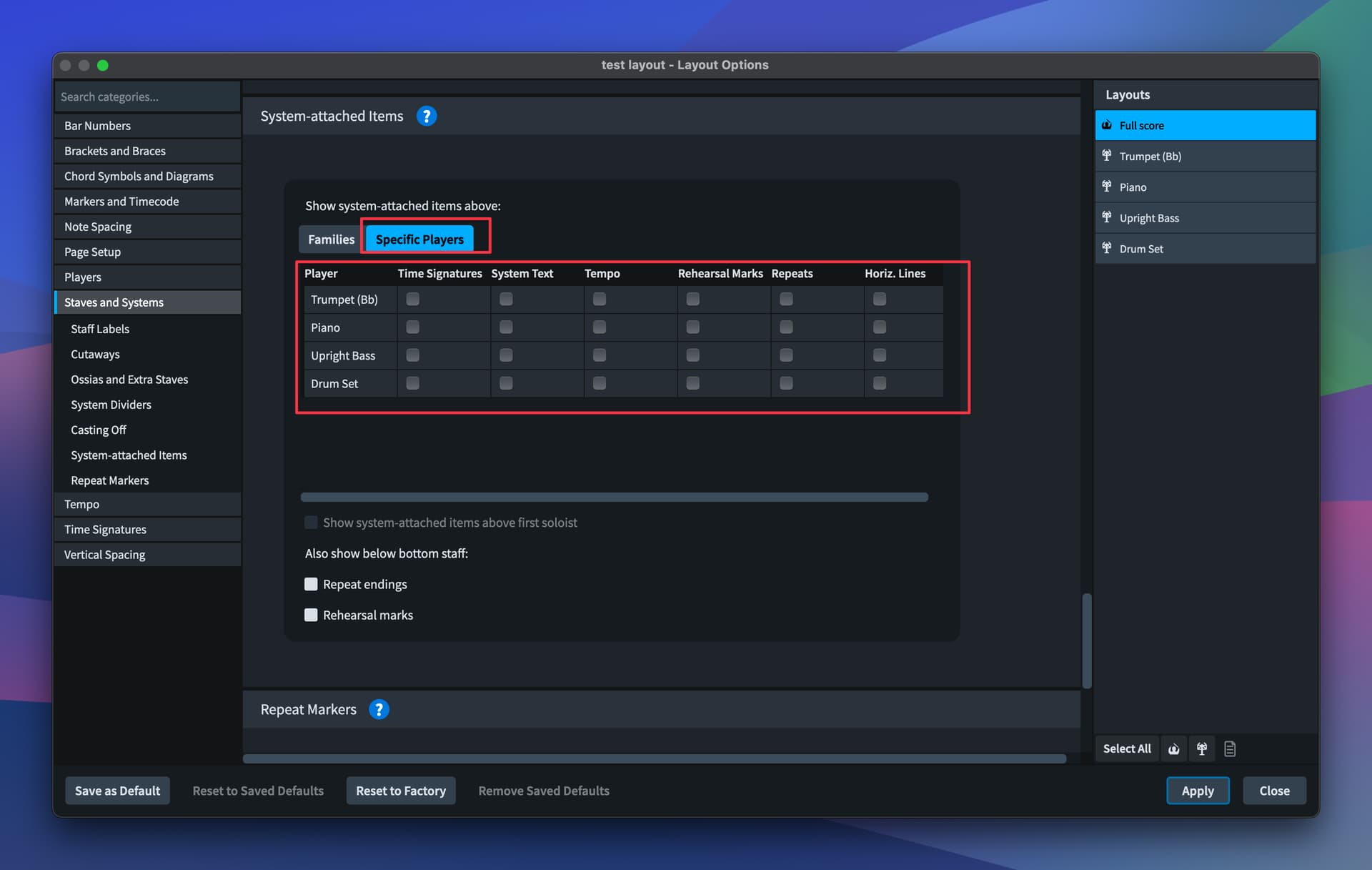Tick the Tempo checkbox for Piano
This screenshot has width=1372, height=870.
pyautogui.click(x=600, y=327)
